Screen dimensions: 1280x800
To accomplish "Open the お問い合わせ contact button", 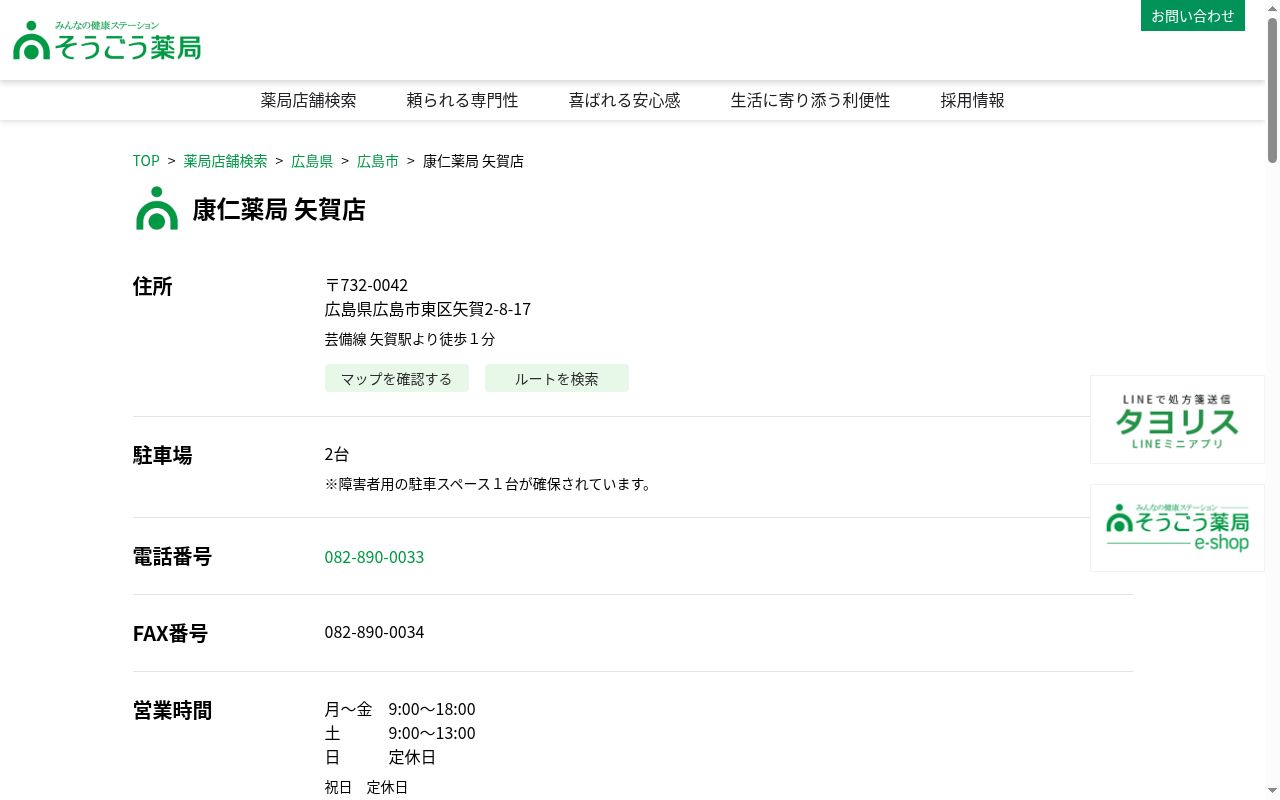I will coord(1192,16).
